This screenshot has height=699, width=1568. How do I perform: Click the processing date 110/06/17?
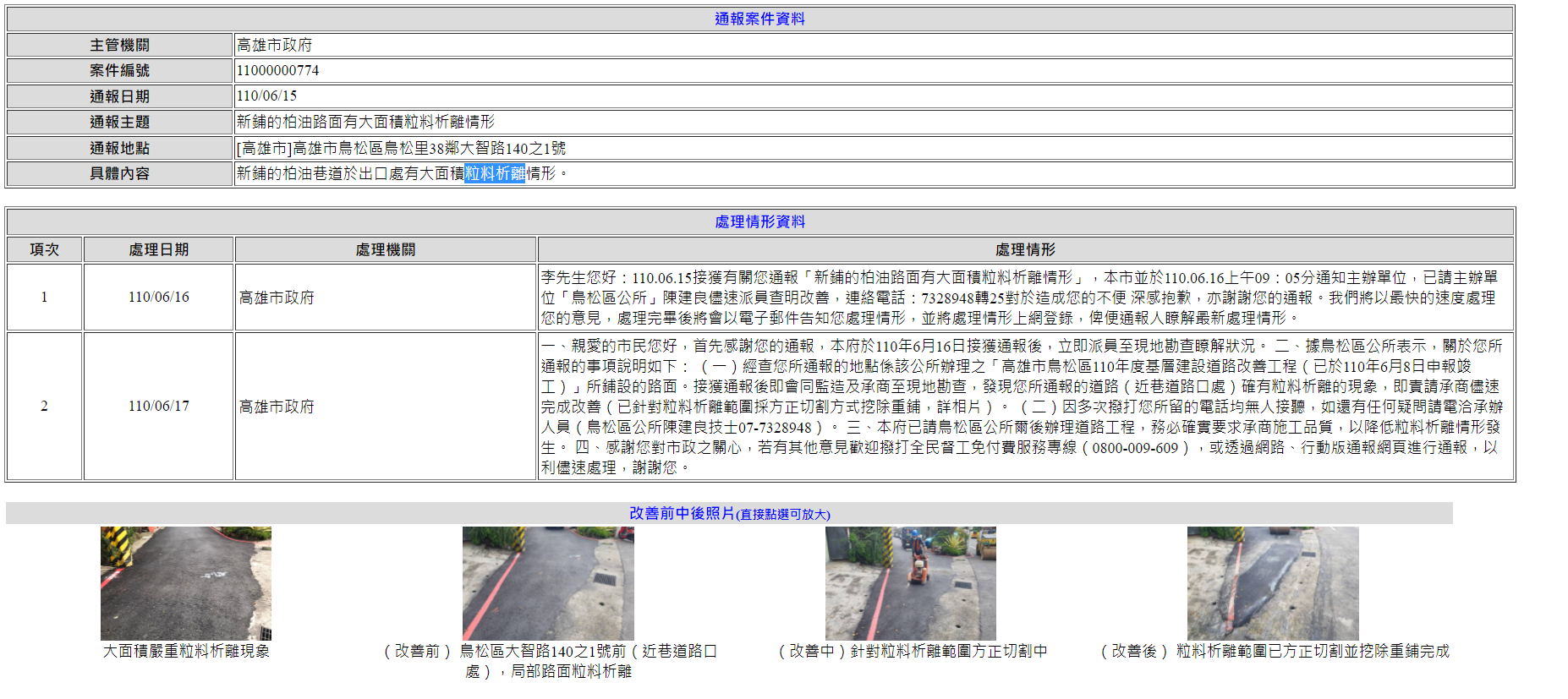point(158,406)
